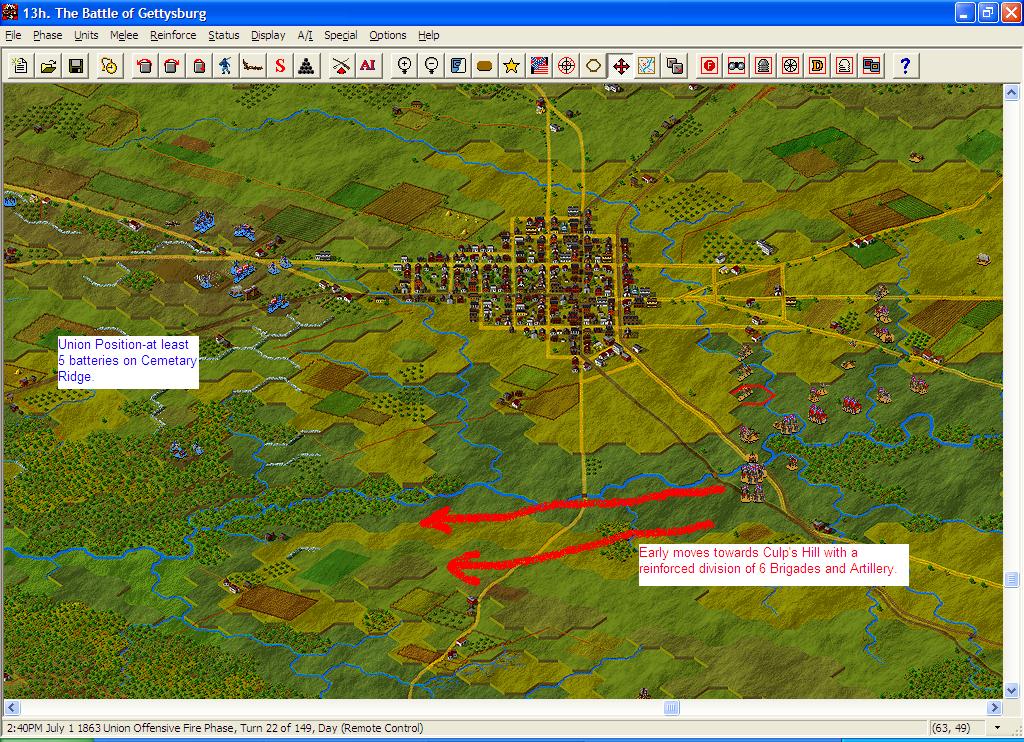Click the first red rotate-unit icon
1024x742 pixels.
pyautogui.click(x=144, y=65)
